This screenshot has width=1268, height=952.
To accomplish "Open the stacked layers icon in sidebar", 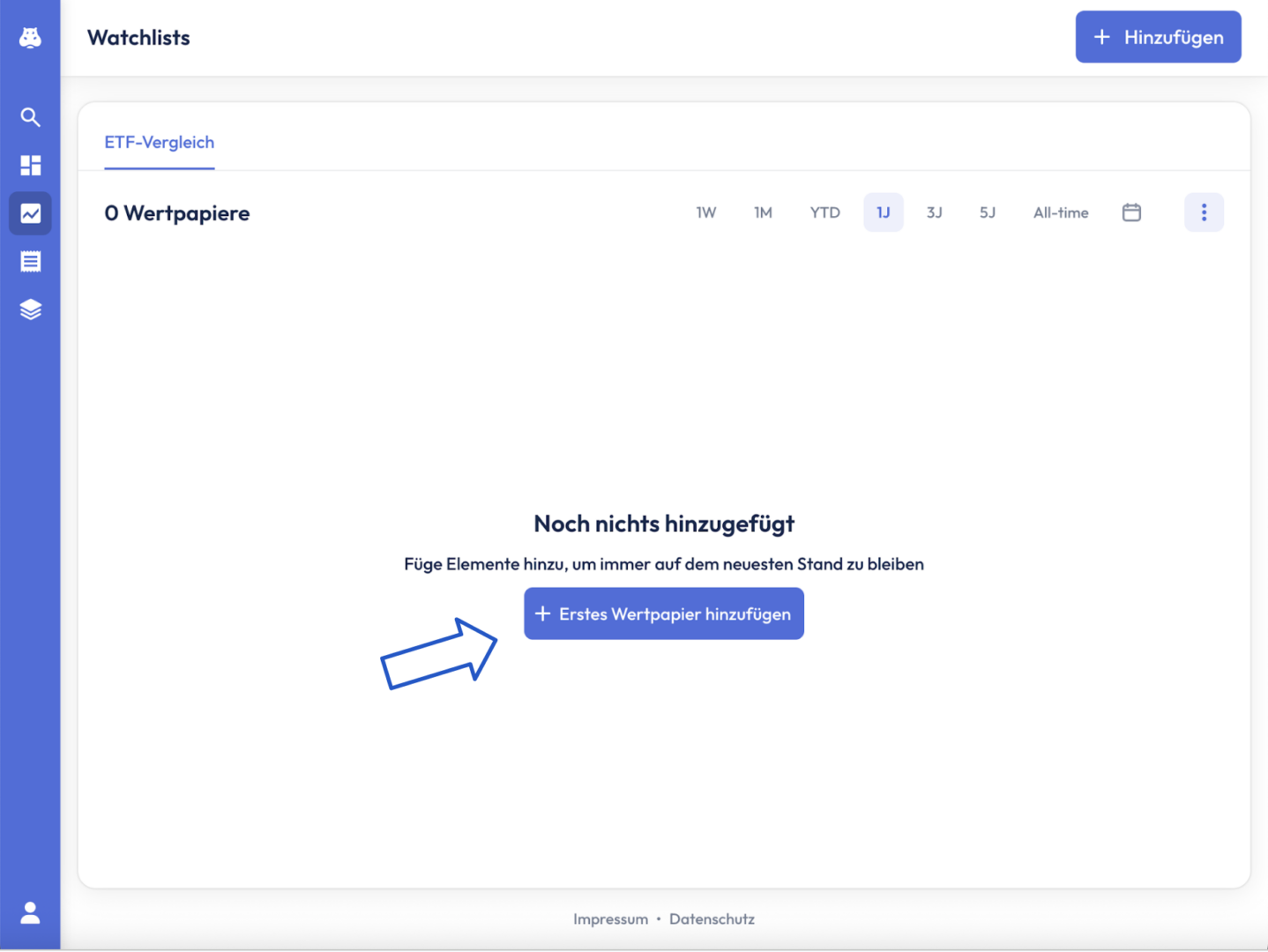I will point(30,309).
